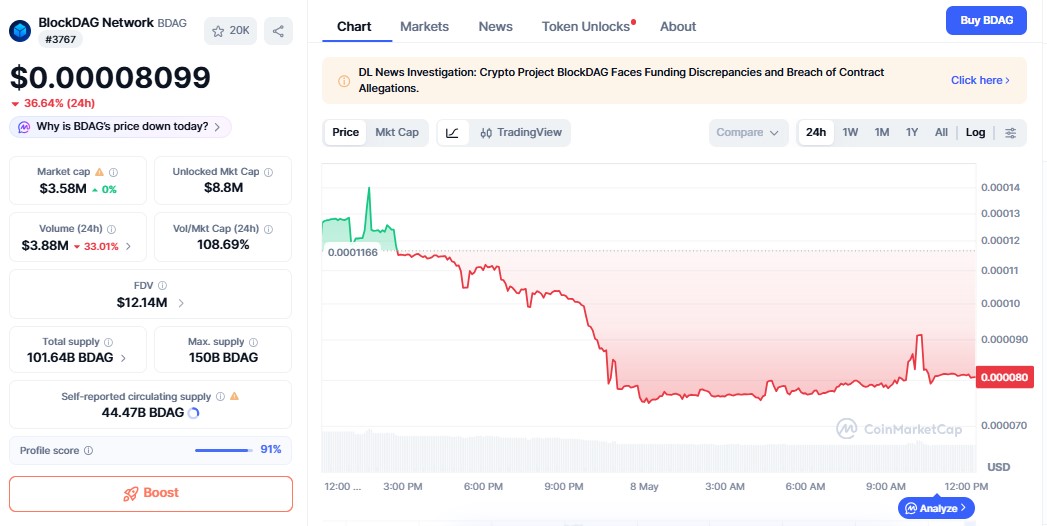Open FDV info icon
The width and height of the screenshot is (1047, 526).
tap(162, 286)
